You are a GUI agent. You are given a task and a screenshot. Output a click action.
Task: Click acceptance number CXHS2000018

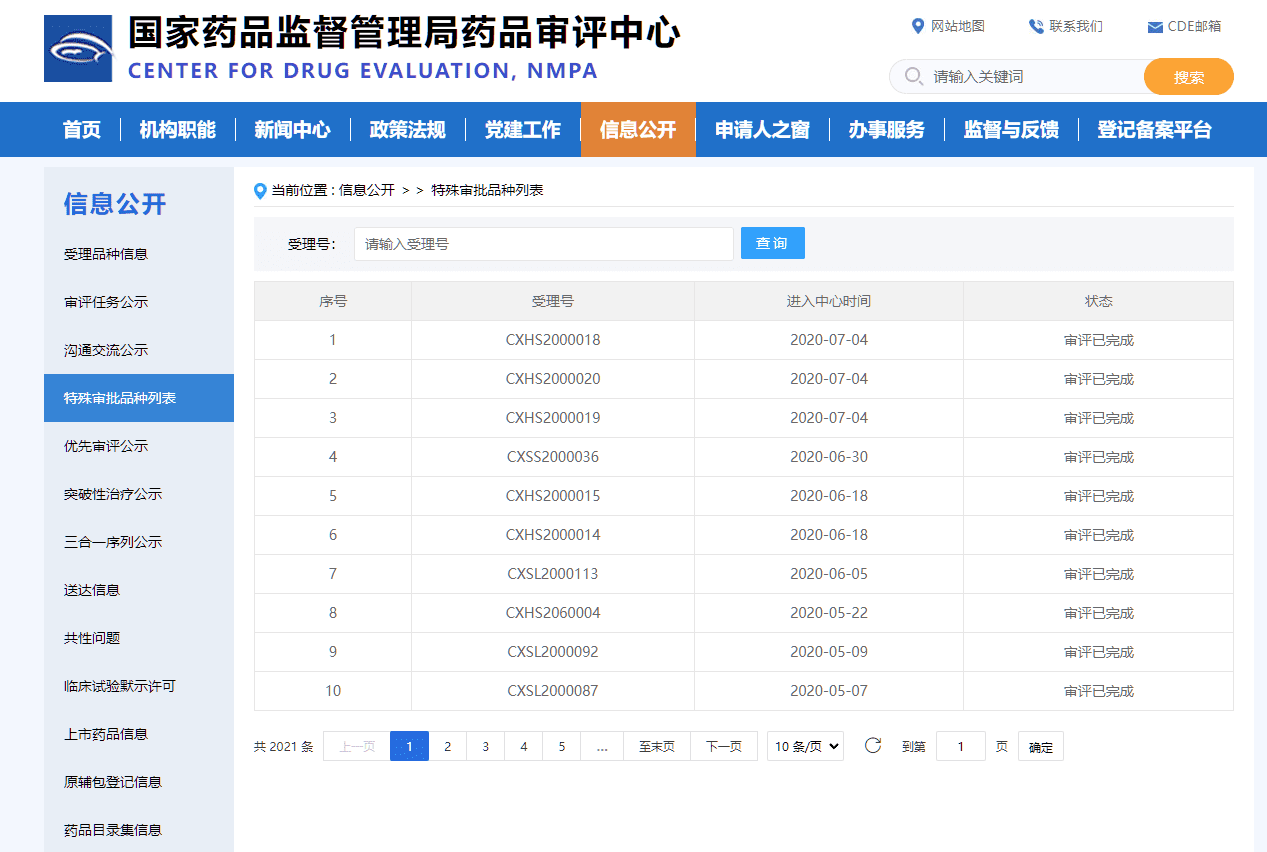[553, 340]
